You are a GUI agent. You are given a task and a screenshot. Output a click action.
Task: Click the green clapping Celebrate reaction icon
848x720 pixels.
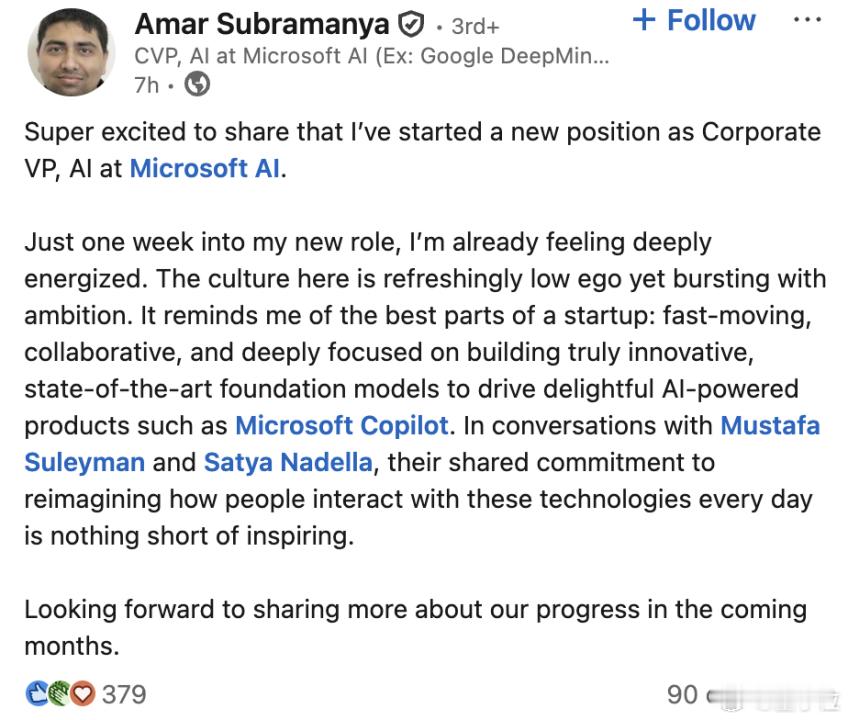(x=58, y=694)
